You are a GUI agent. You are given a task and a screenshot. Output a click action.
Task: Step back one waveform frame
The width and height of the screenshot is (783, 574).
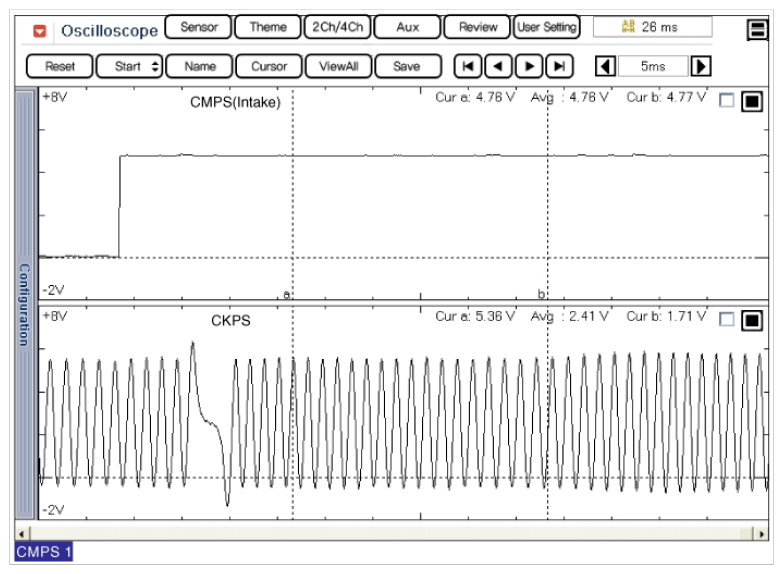[x=498, y=67]
